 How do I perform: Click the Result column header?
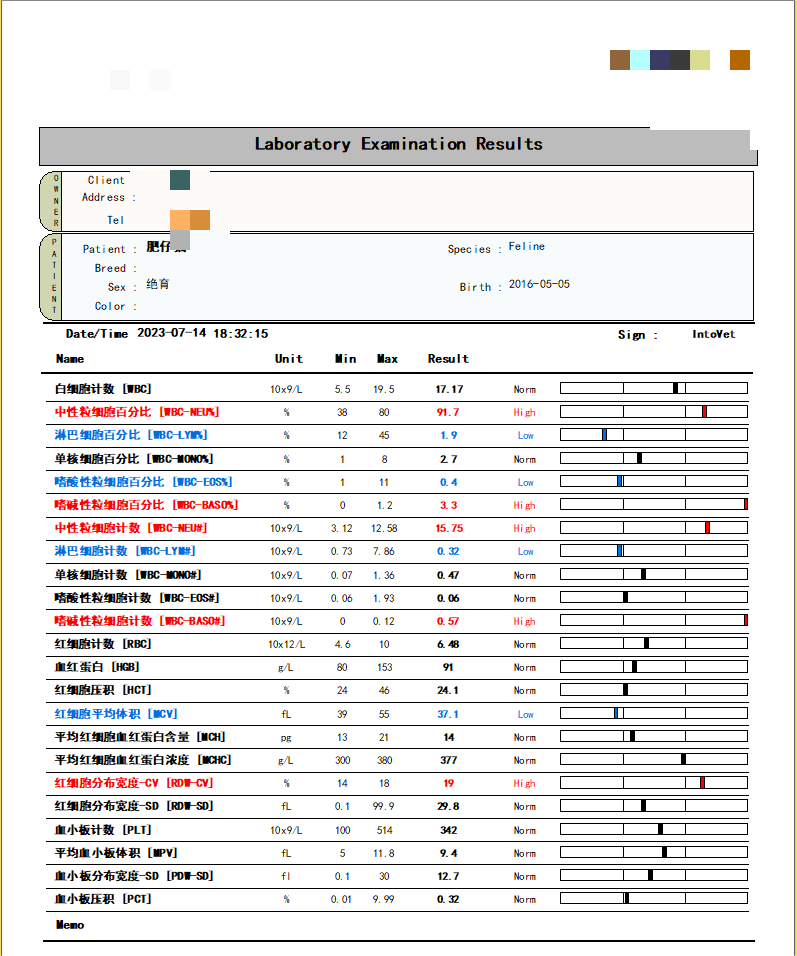tap(448, 359)
